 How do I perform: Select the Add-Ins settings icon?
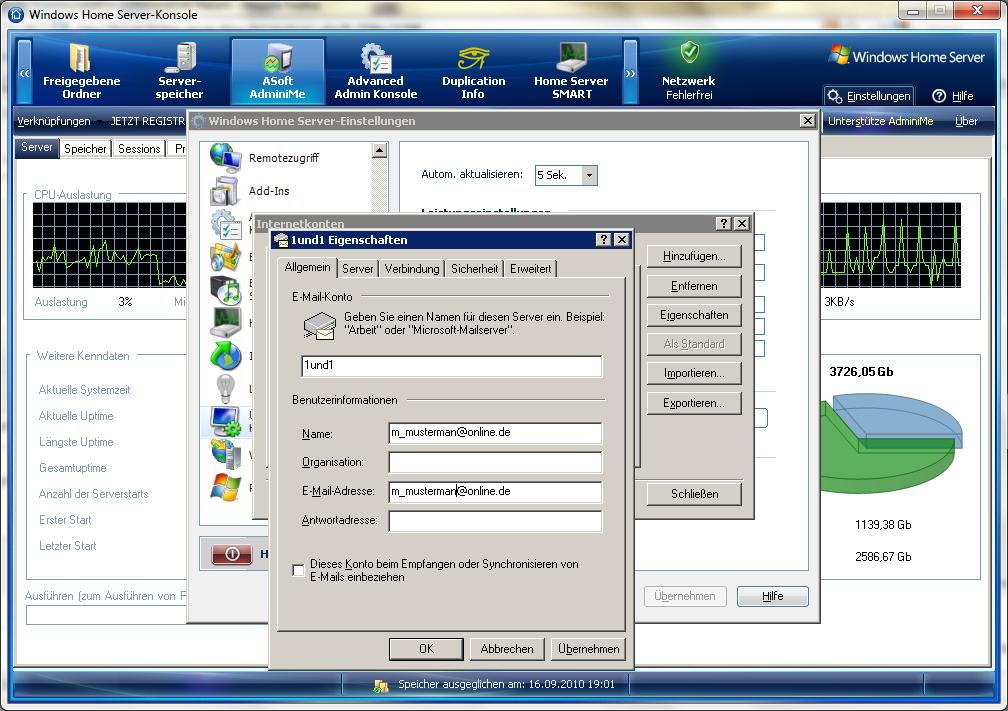pyautogui.click(x=225, y=191)
